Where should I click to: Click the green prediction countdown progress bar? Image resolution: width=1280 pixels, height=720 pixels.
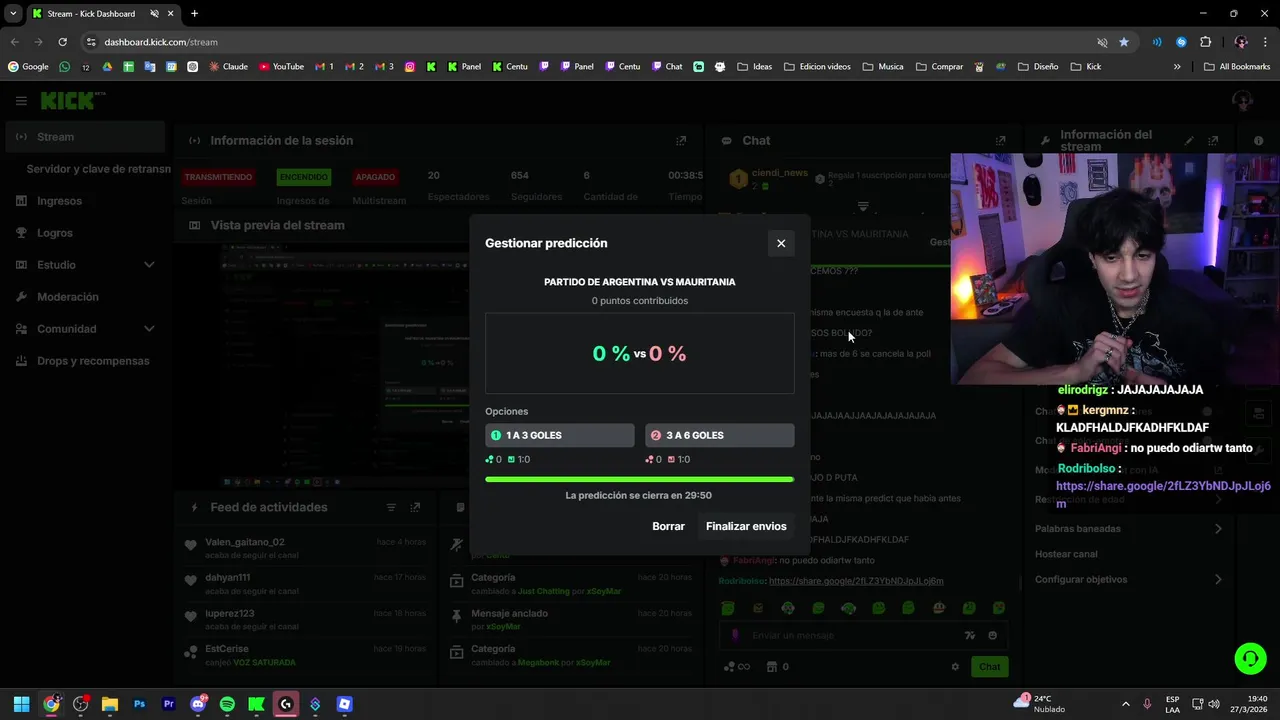click(640, 480)
